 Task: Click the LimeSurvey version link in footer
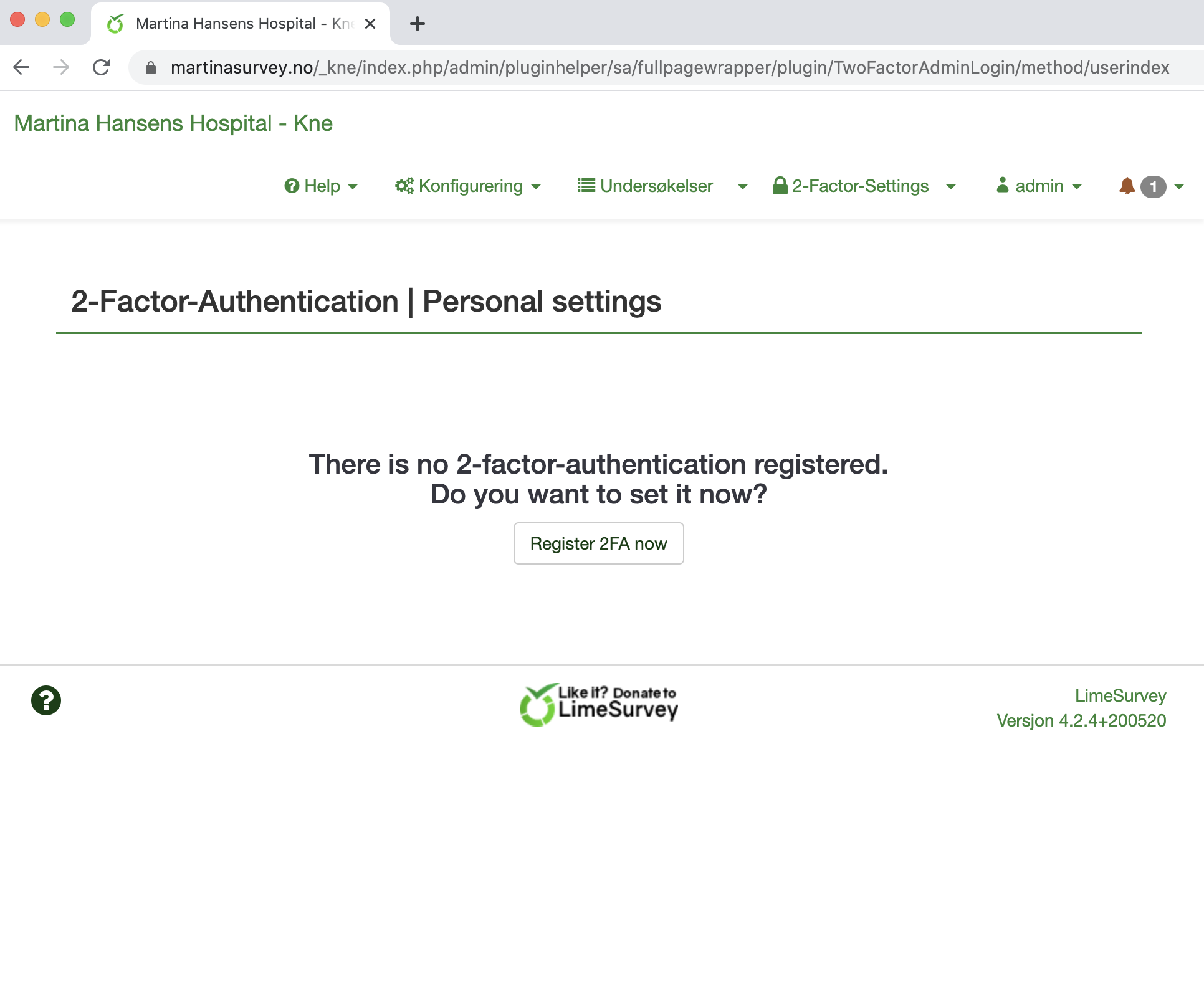point(1081,720)
